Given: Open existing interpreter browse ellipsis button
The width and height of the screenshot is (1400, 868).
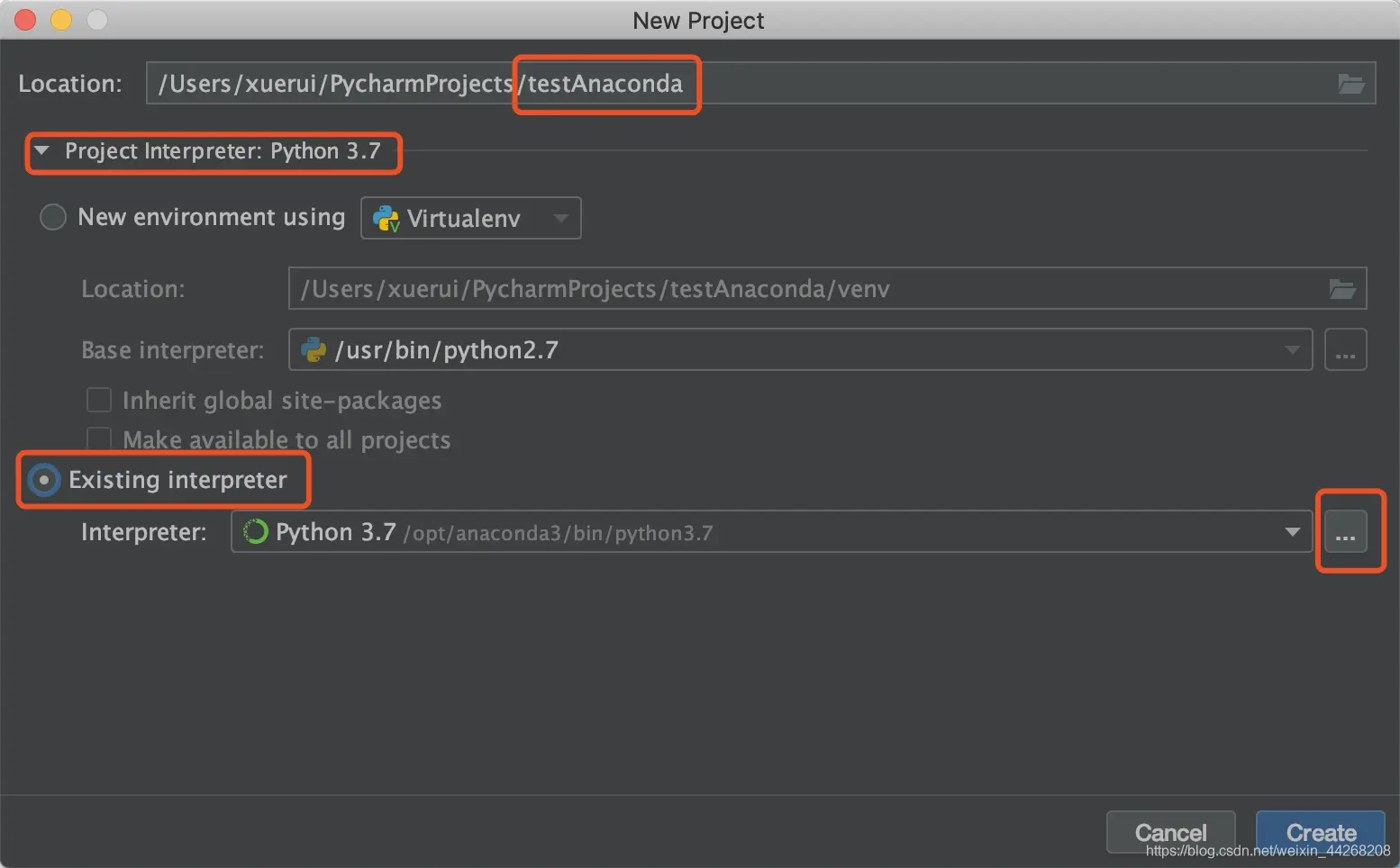Looking at the screenshot, I should click(x=1346, y=532).
